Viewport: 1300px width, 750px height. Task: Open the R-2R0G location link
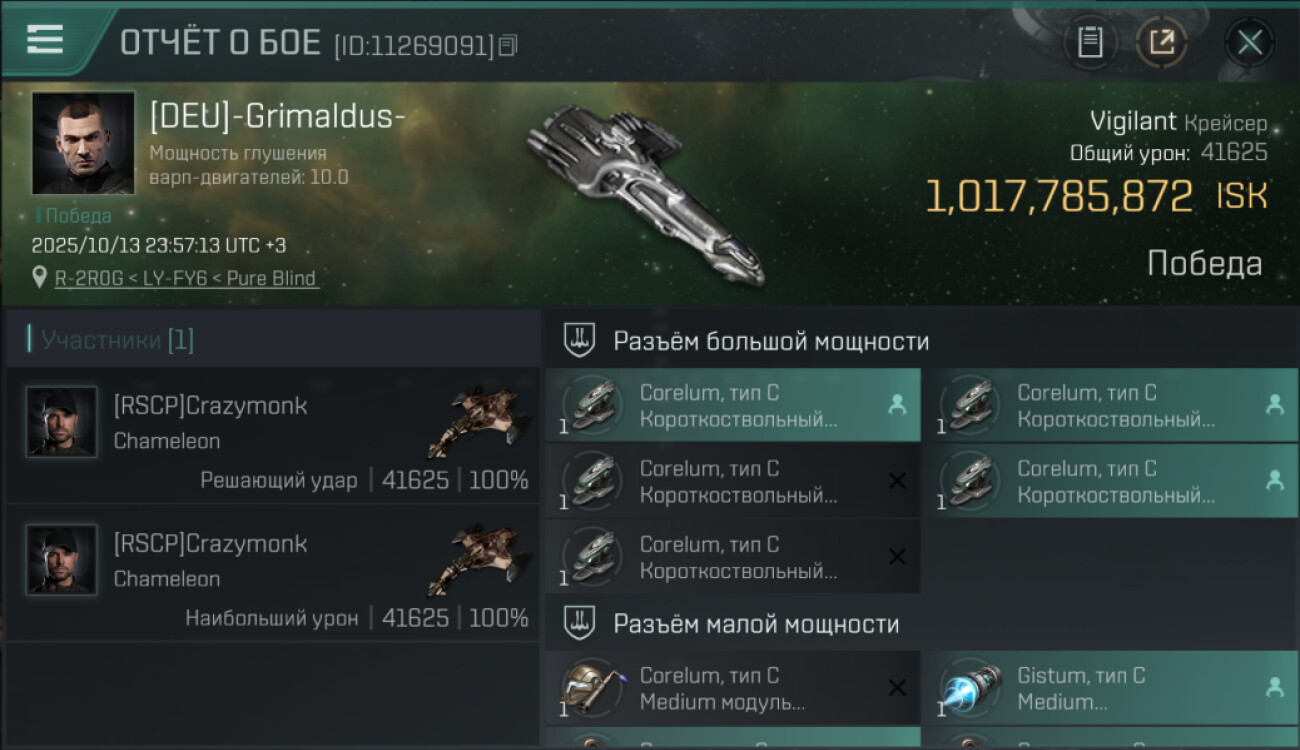[185, 278]
